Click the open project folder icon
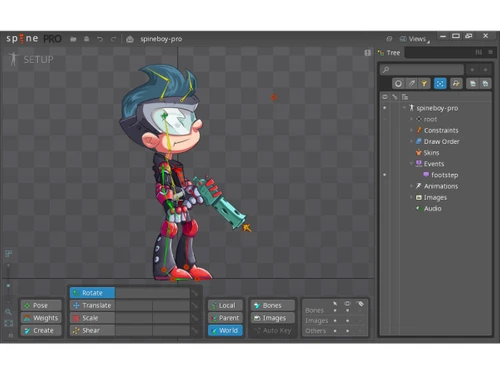 tap(73, 39)
